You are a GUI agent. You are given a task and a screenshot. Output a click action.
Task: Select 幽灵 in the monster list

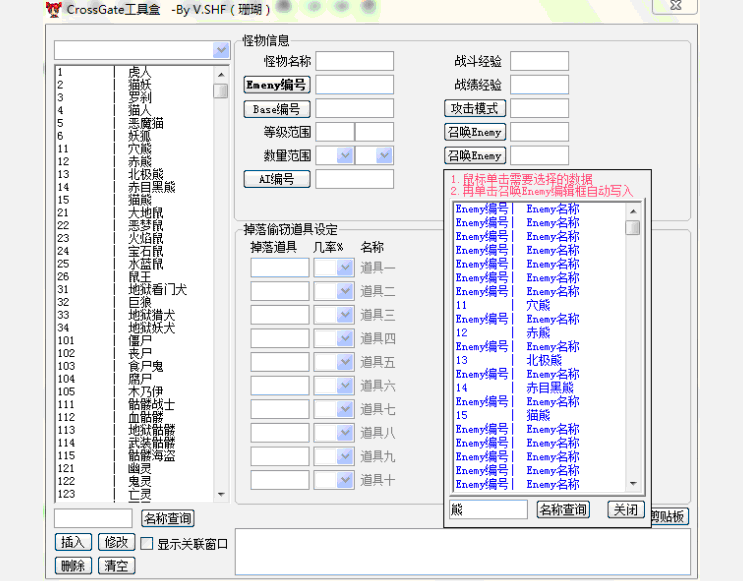(135, 468)
